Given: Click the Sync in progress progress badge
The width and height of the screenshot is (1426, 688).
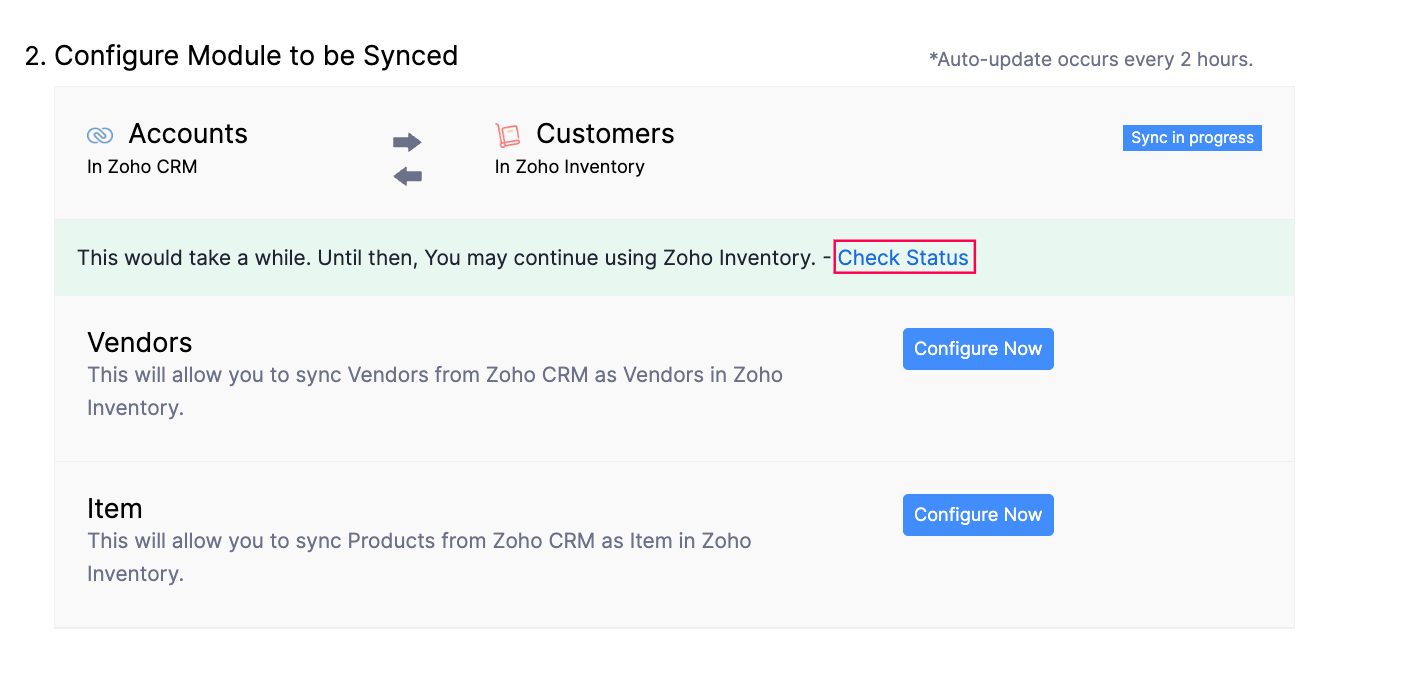Looking at the screenshot, I should [x=1191, y=137].
